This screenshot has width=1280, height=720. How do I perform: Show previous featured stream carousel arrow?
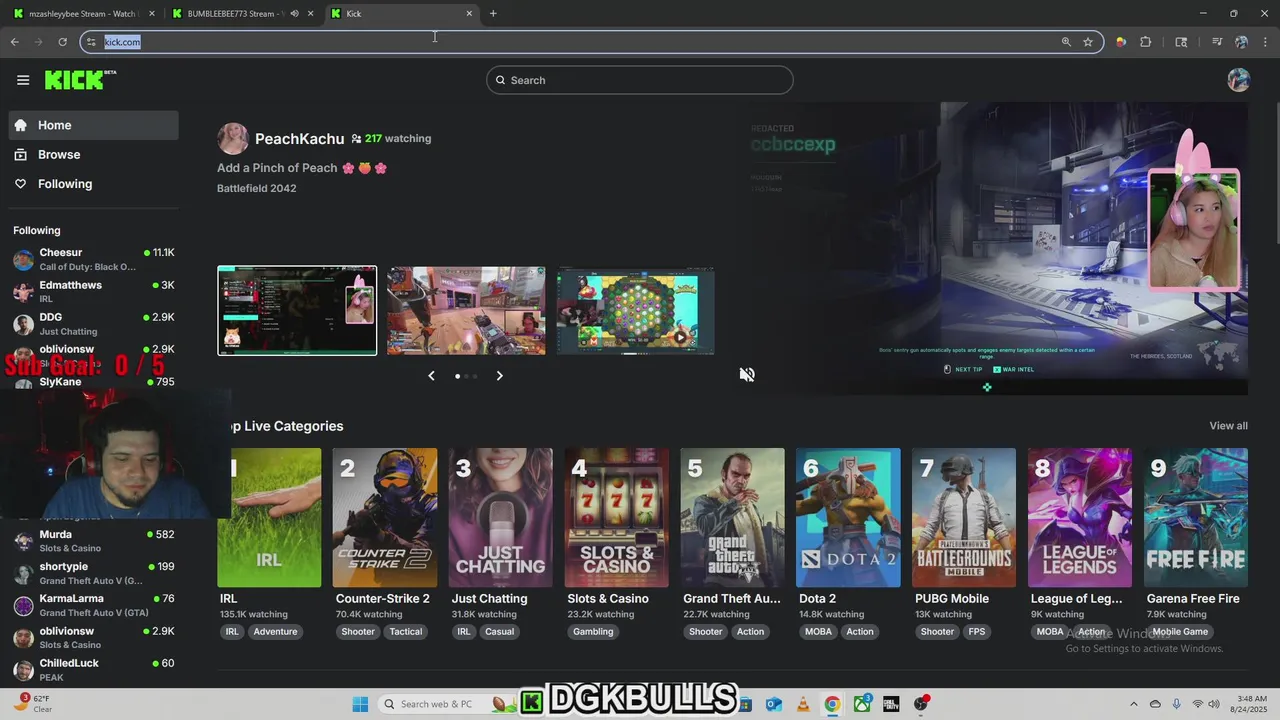431,376
